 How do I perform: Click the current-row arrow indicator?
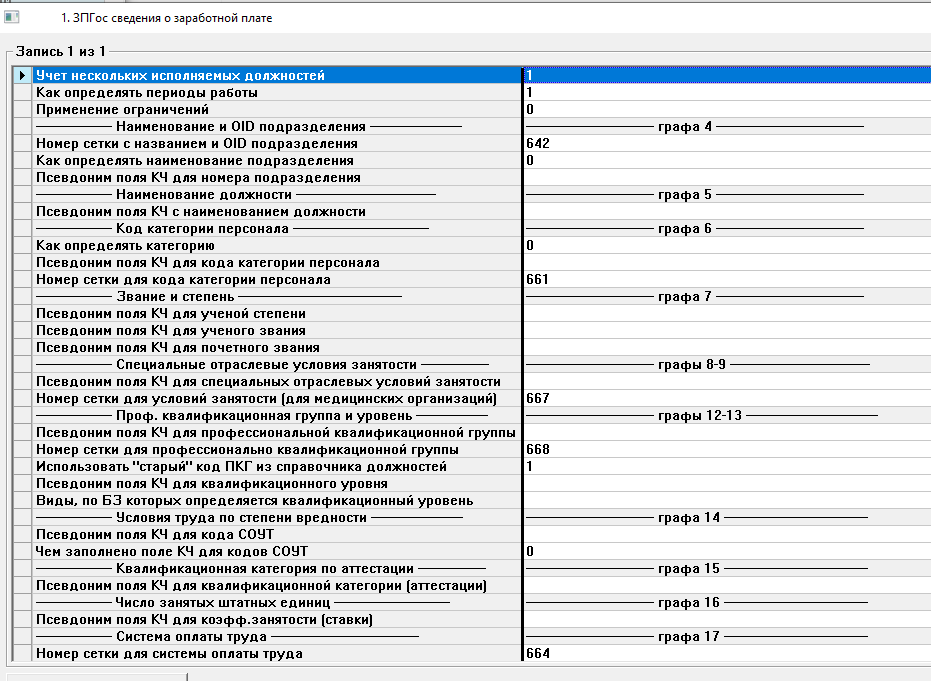22,76
